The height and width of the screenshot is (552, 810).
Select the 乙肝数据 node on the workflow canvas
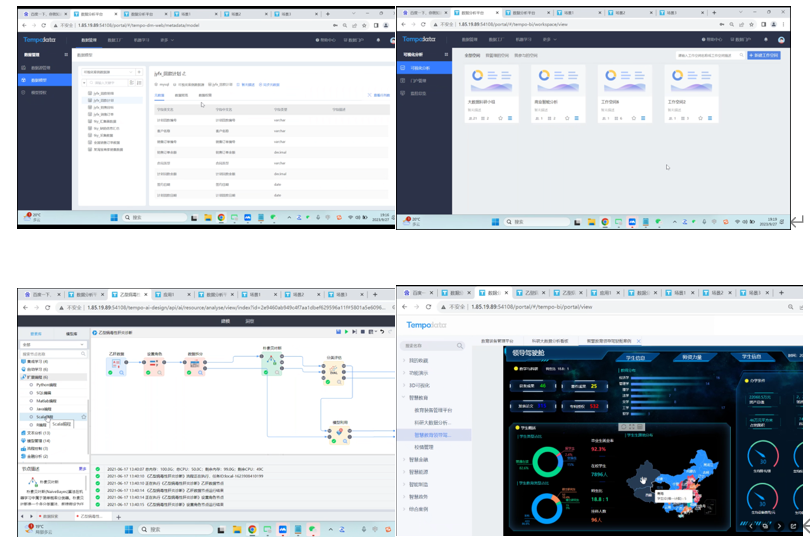click(x=116, y=367)
